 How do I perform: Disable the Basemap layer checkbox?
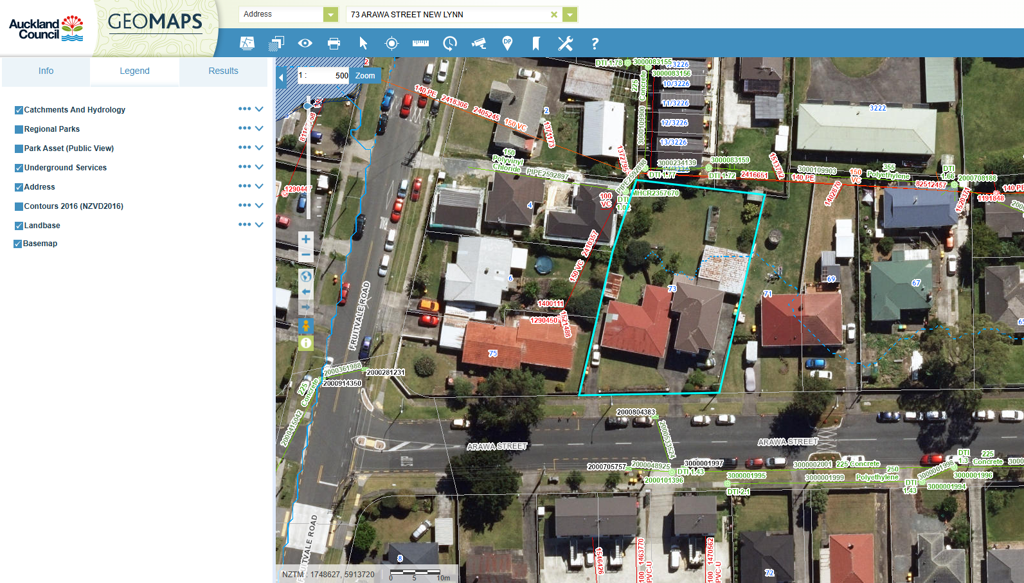point(18,244)
